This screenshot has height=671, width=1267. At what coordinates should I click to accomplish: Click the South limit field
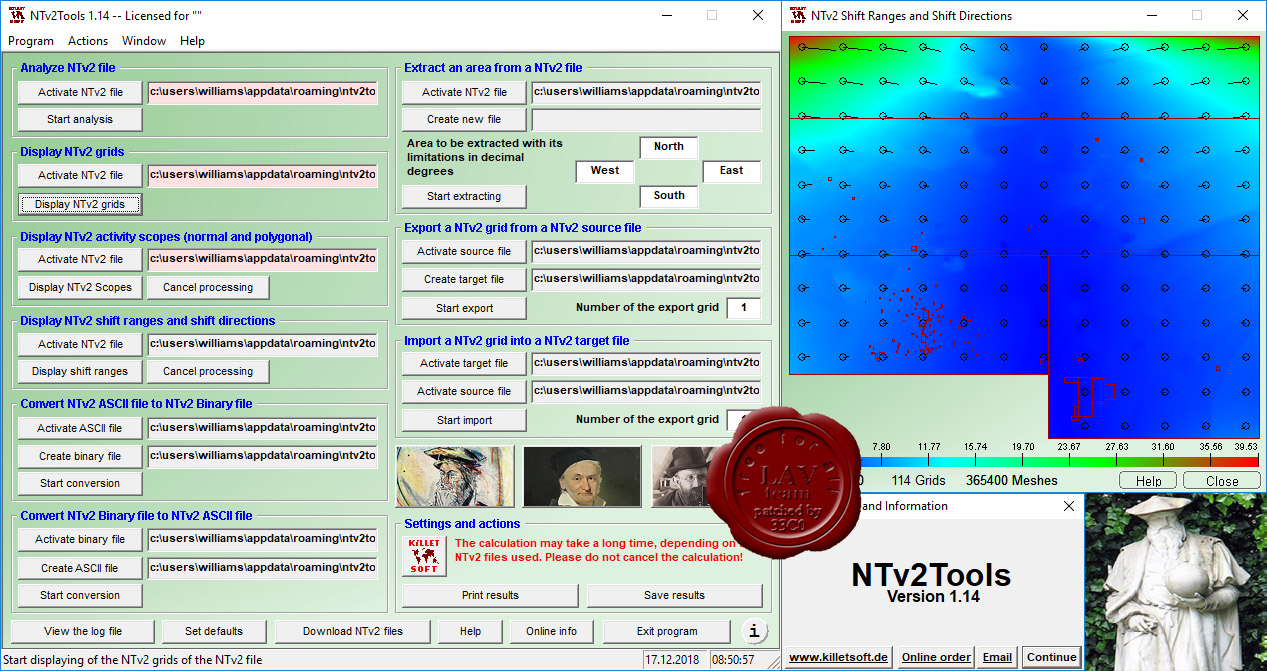[668, 196]
